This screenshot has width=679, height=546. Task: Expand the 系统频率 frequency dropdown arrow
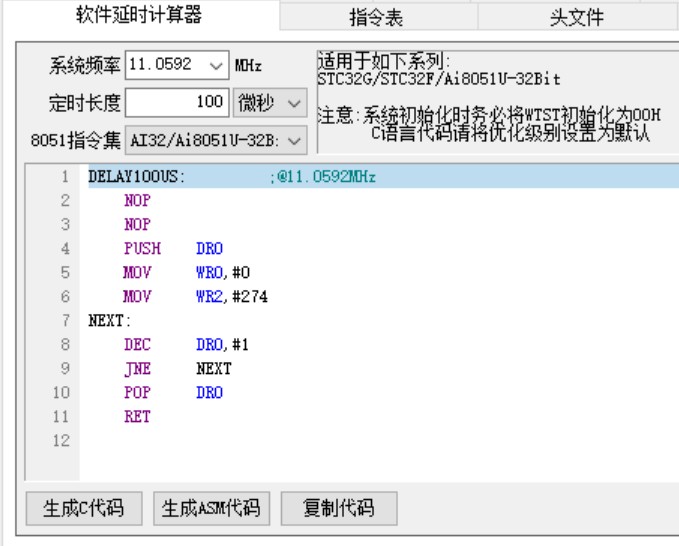[218, 66]
